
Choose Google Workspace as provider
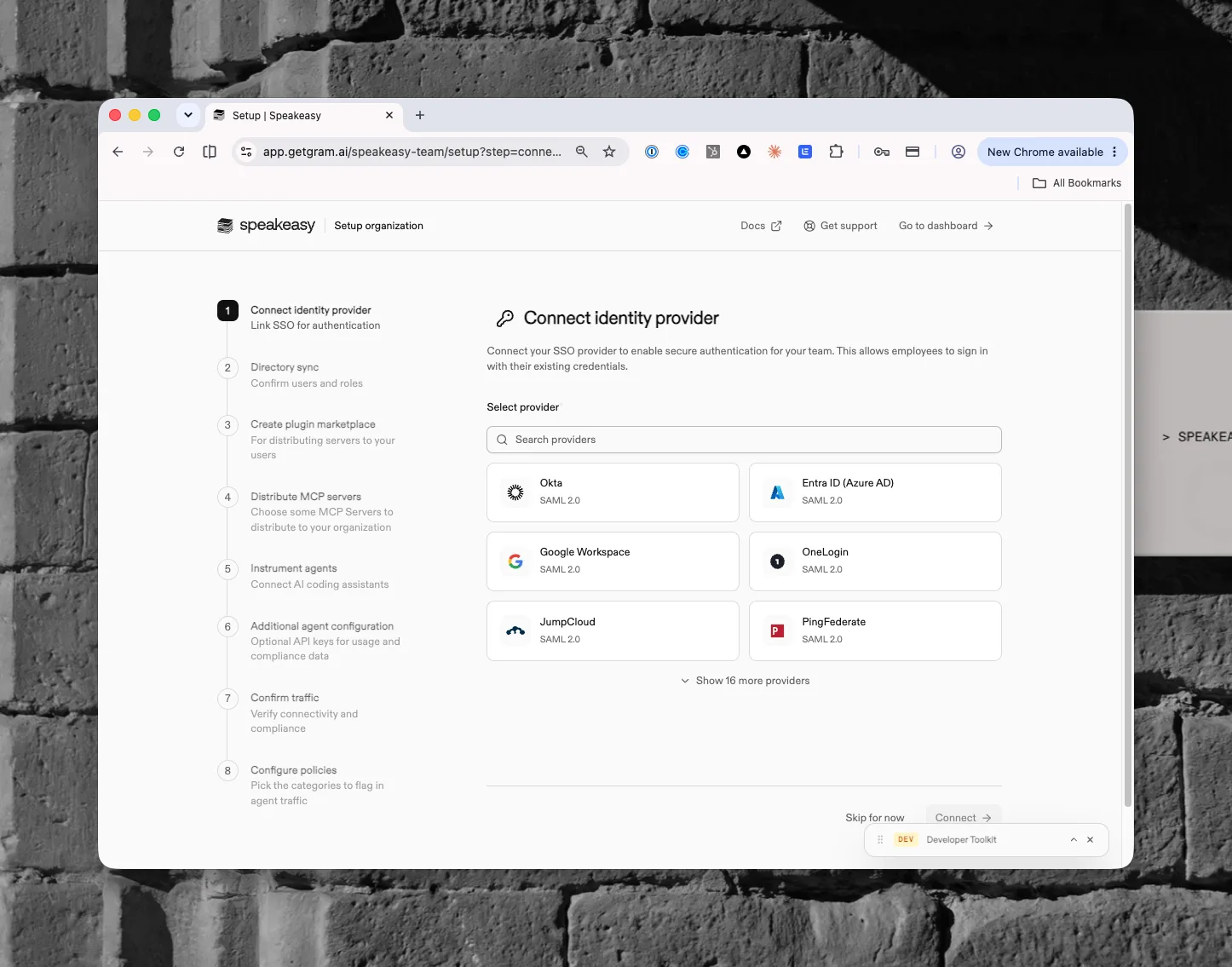[x=613, y=561]
